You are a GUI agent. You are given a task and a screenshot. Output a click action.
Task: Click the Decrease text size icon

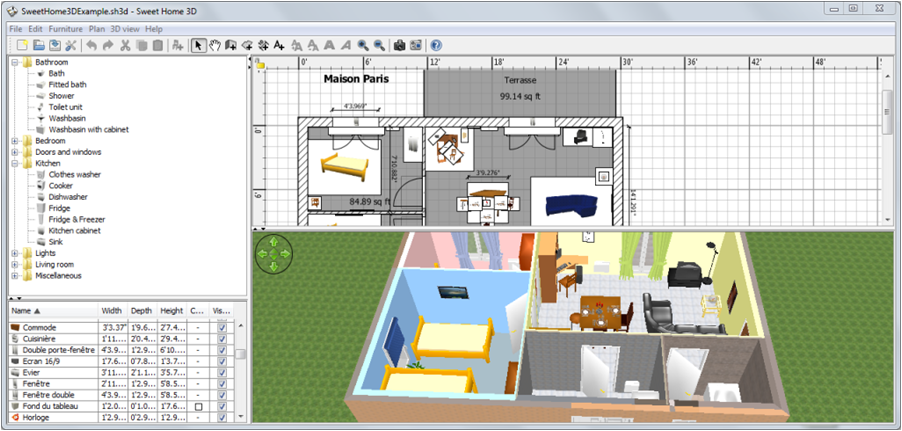click(x=314, y=45)
